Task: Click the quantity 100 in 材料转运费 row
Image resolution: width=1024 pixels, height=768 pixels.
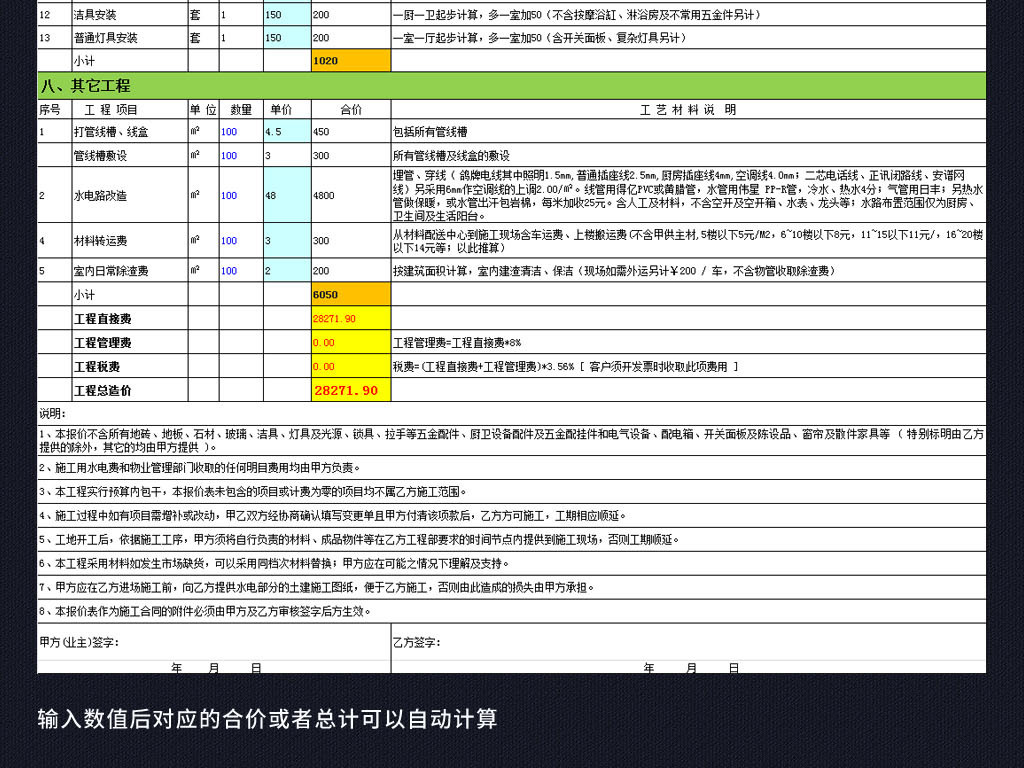Action: [x=241, y=240]
